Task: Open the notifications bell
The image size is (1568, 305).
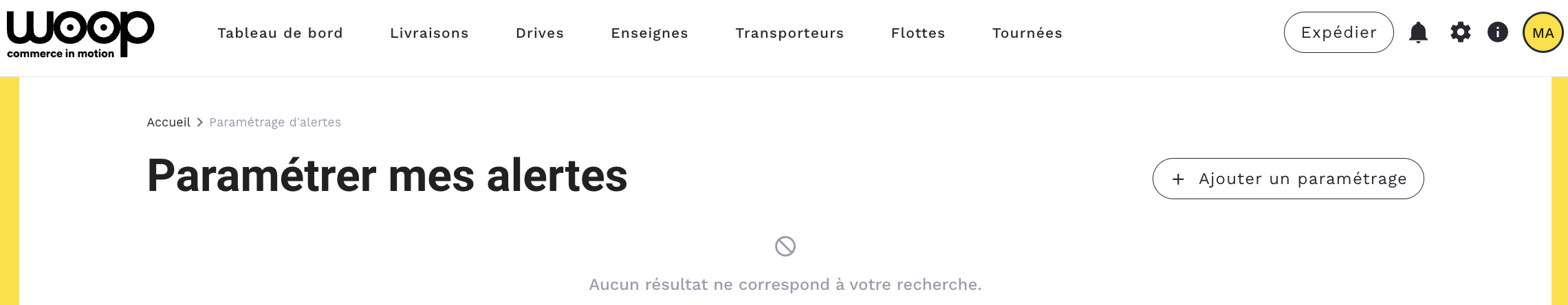Action: click(1418, 32)
